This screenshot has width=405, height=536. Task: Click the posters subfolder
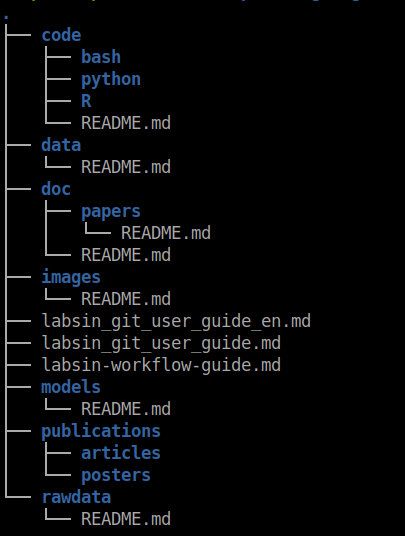pyautogui.click(x=116, y=475)
